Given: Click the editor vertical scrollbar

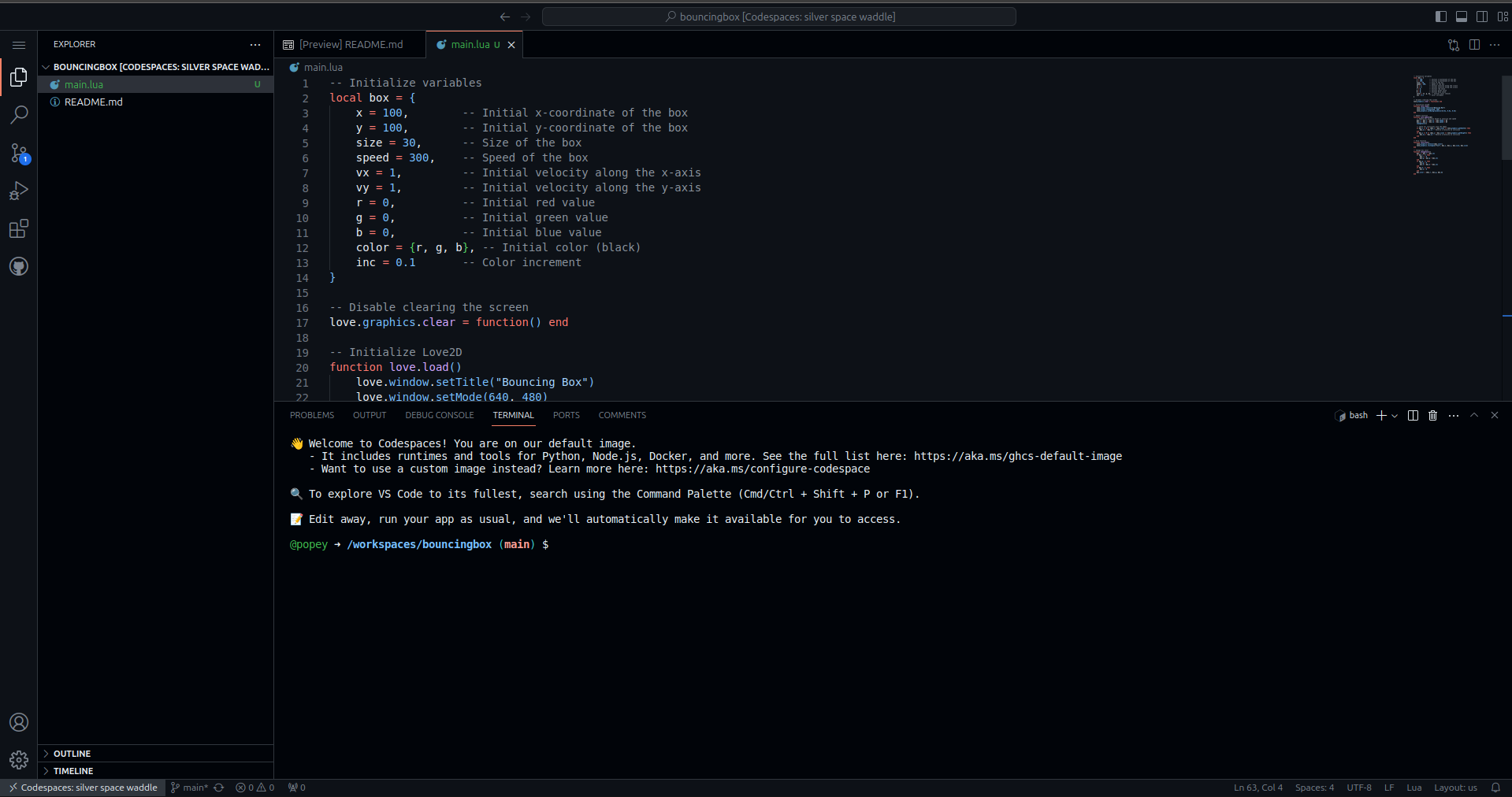Looking at the screenshot, I should click(1506, 118).
